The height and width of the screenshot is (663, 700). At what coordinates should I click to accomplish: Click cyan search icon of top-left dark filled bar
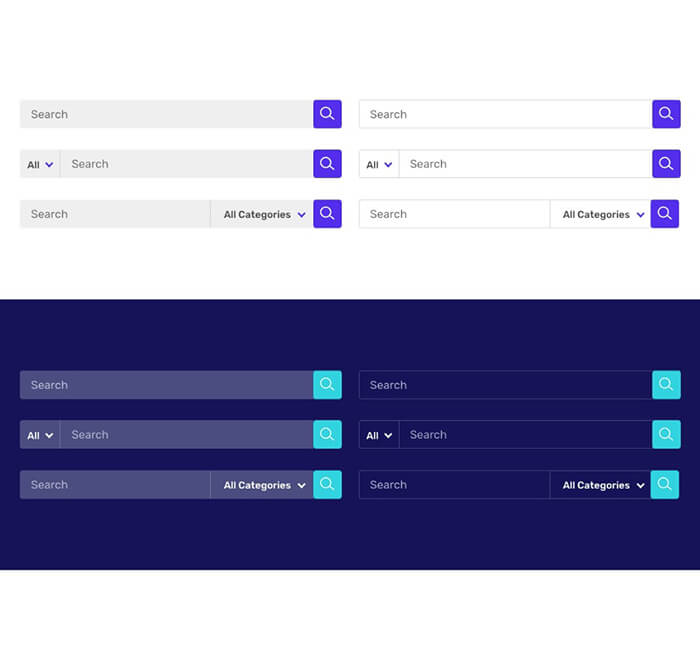(x=327, y=385)
